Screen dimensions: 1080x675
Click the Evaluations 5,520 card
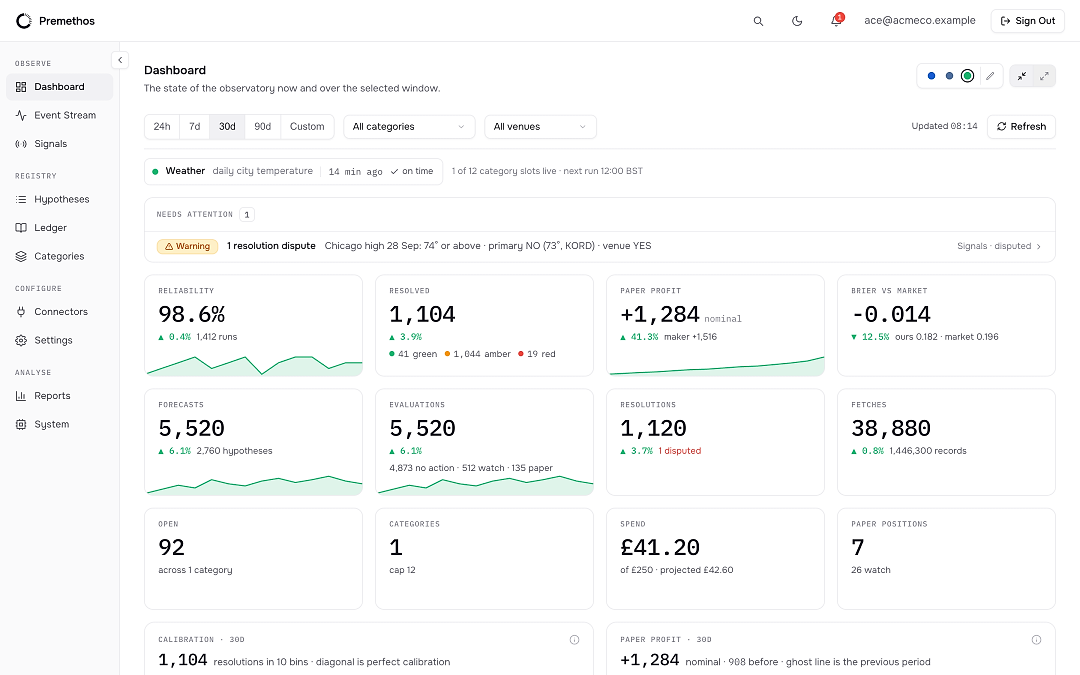coord(484,442)
